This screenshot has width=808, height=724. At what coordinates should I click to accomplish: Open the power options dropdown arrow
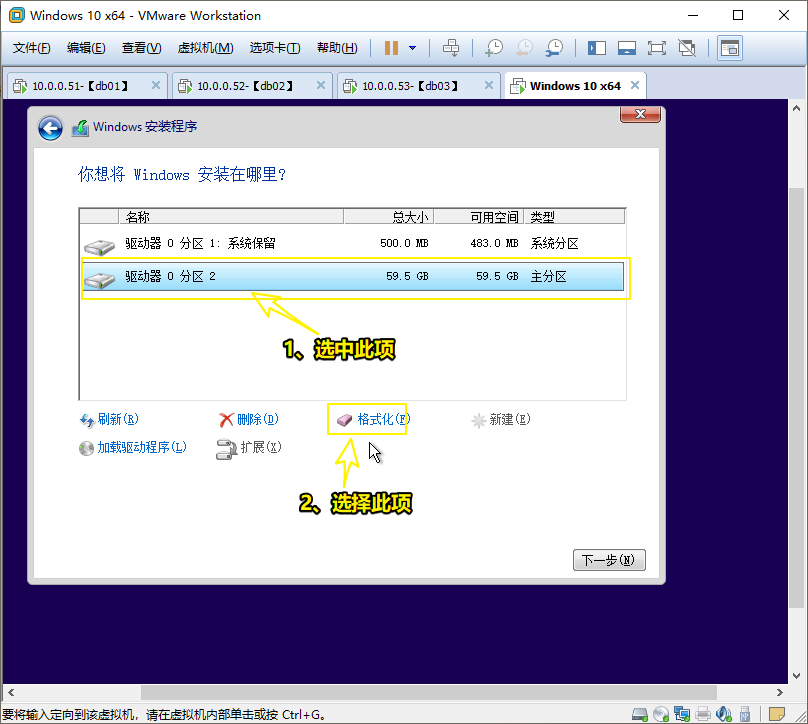coord(412,48)
